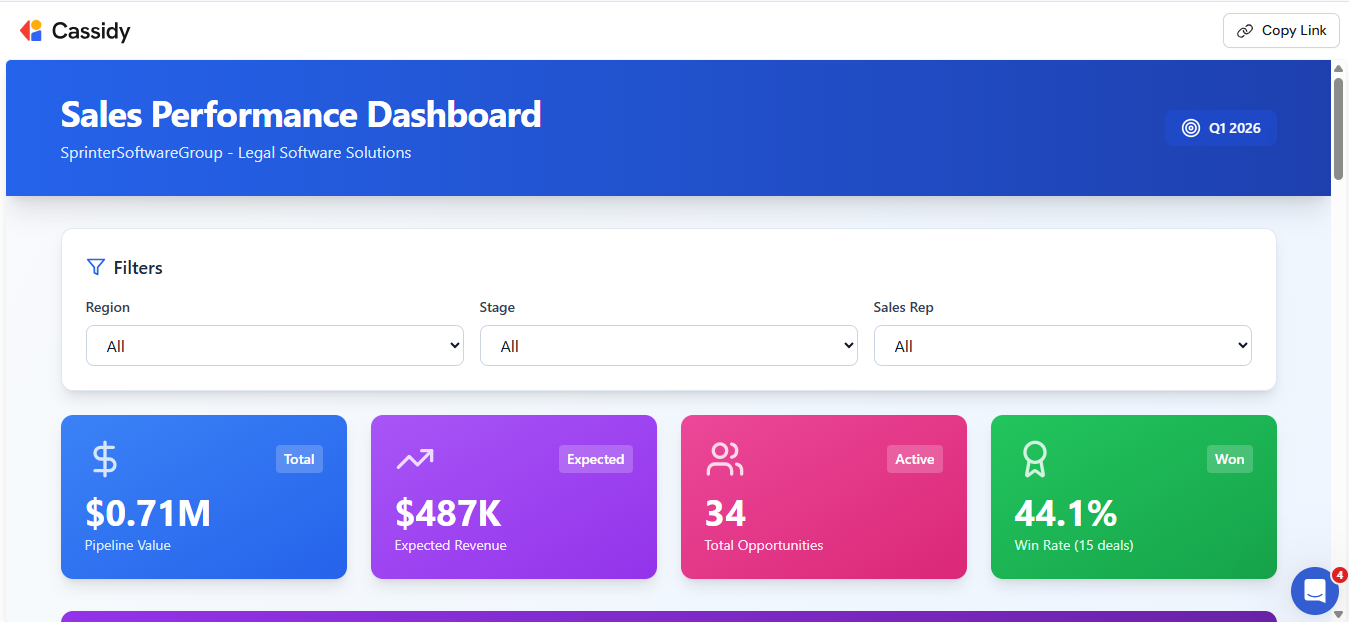Viewport: 1349px width, 622px height.
Task: Select the Q1 2026 period badge
Action: (1221, 128)
